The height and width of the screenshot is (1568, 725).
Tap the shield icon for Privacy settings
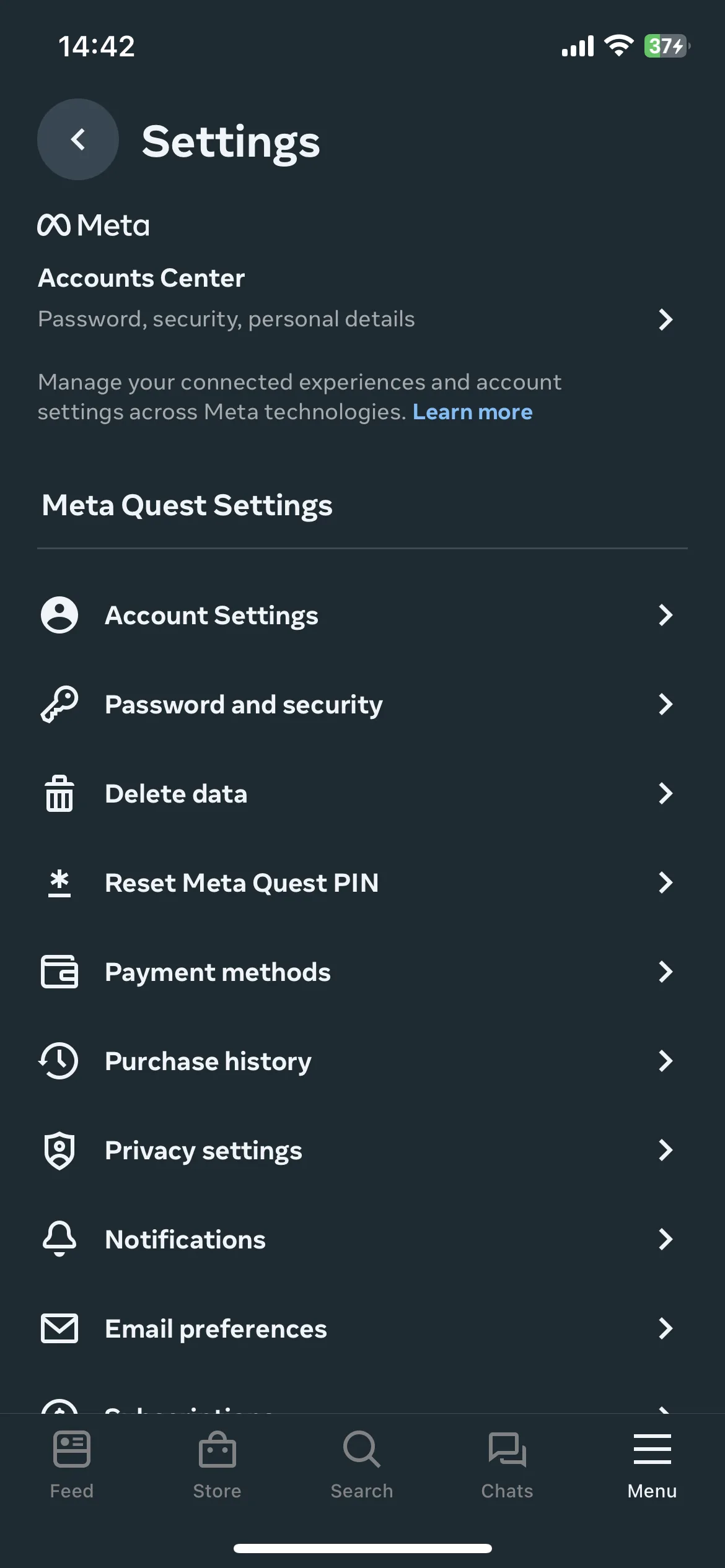click(x=59, y=1150)
